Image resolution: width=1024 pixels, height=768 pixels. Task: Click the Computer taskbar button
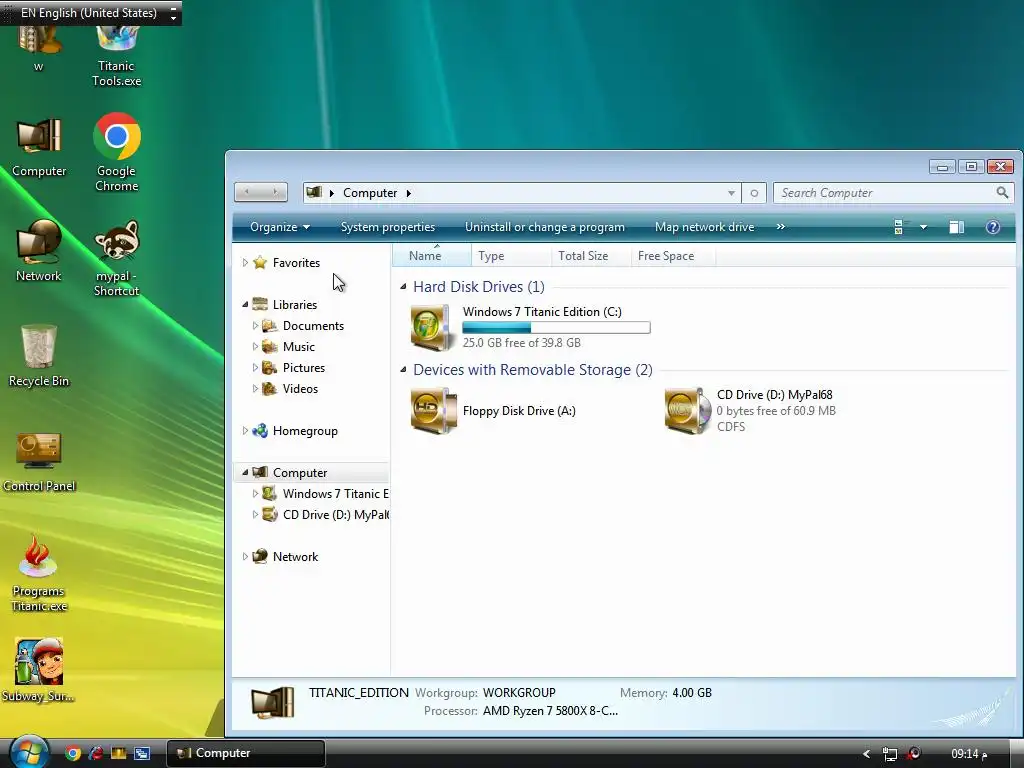(246, 753)
